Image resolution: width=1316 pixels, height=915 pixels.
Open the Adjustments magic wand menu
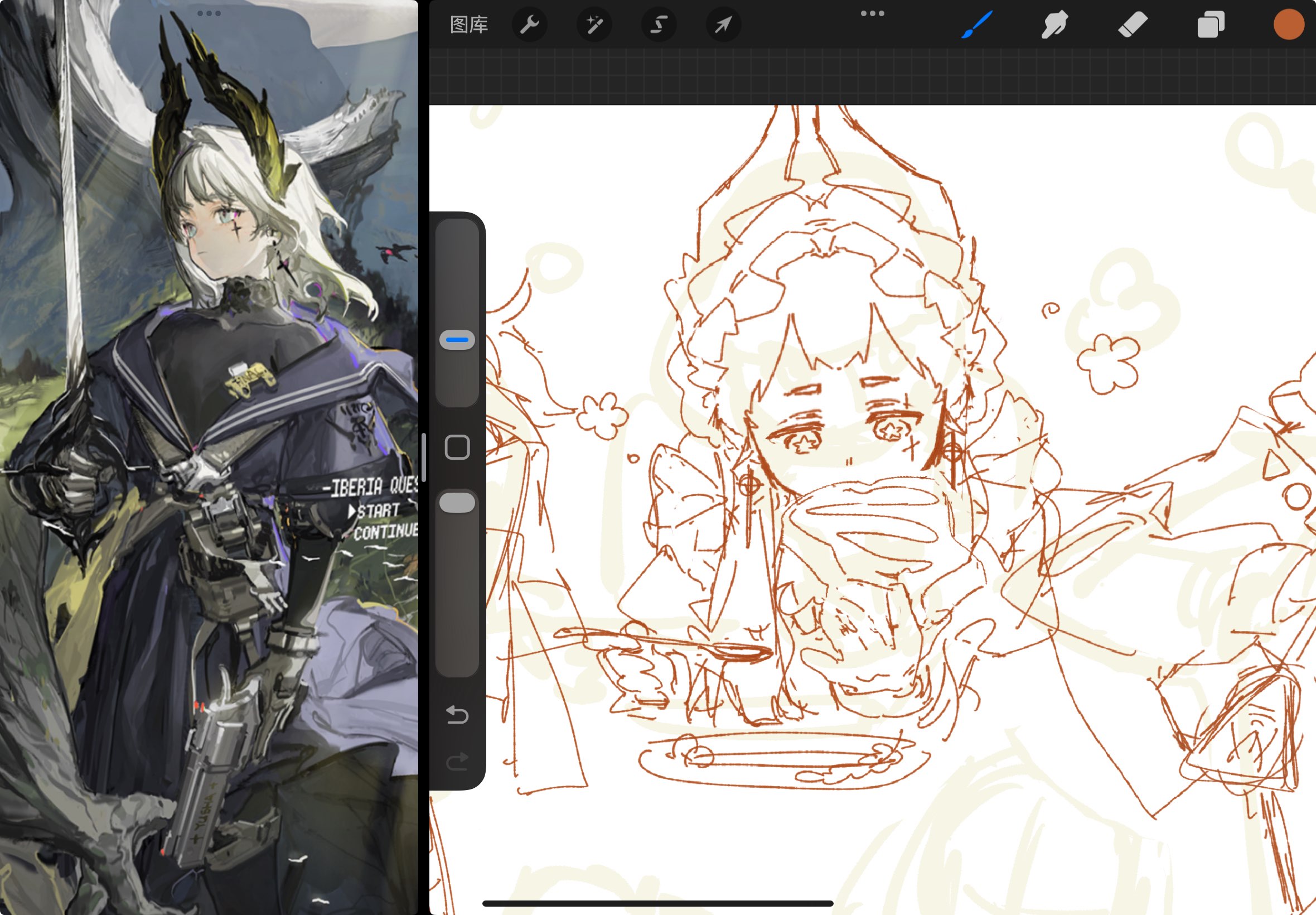point(594,25)
